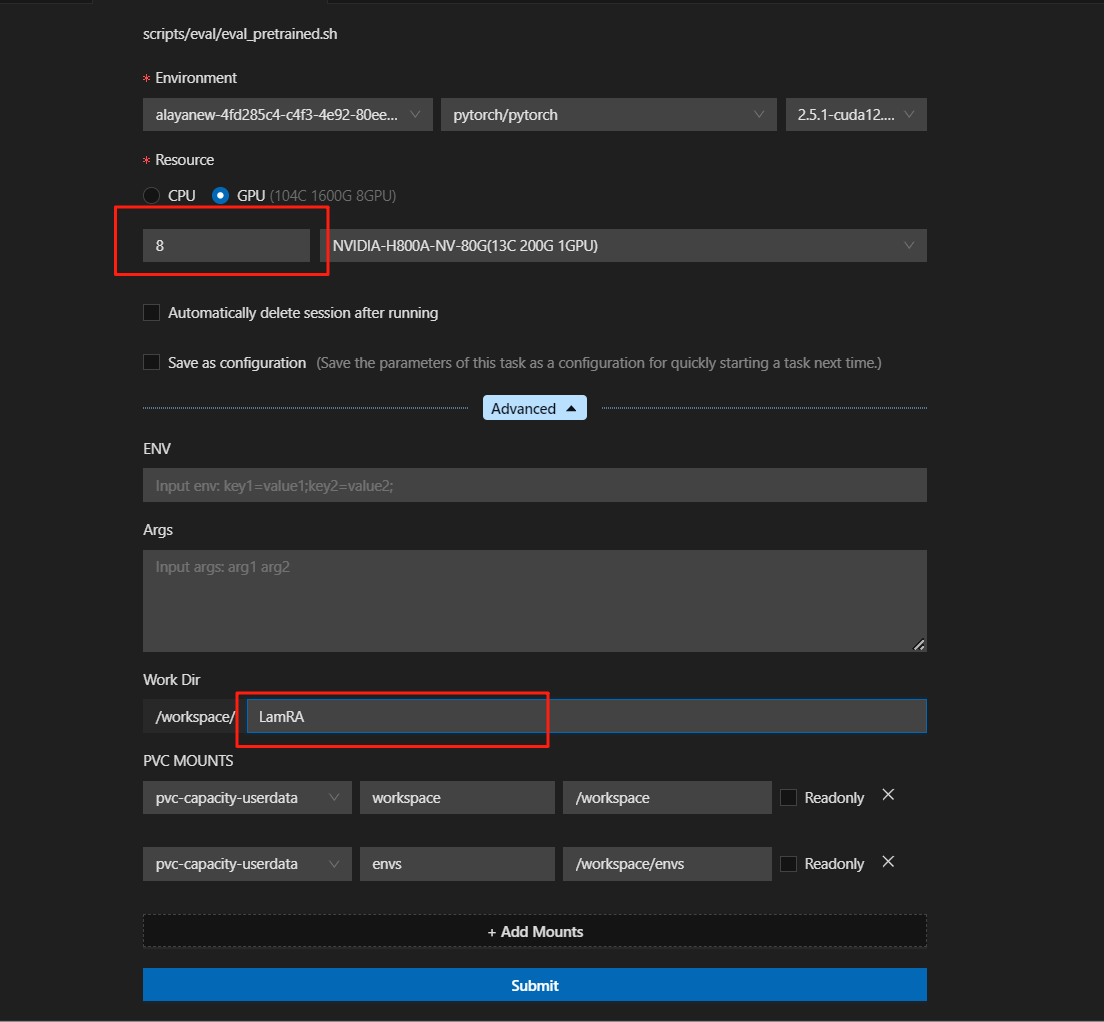Click the Args textarea resize handle
The image size is (1104, 1022).
click(x=919, y=645)
